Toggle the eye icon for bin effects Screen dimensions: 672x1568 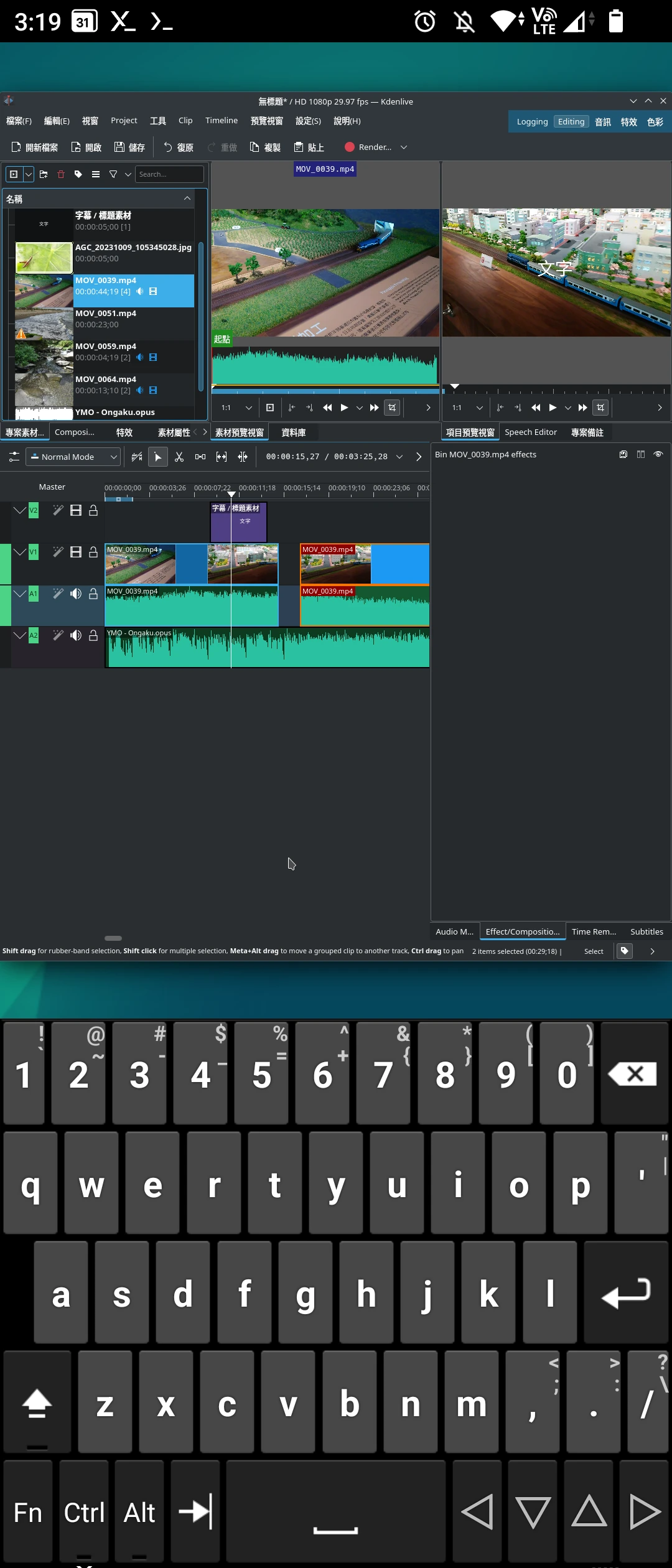click(658, 454)
